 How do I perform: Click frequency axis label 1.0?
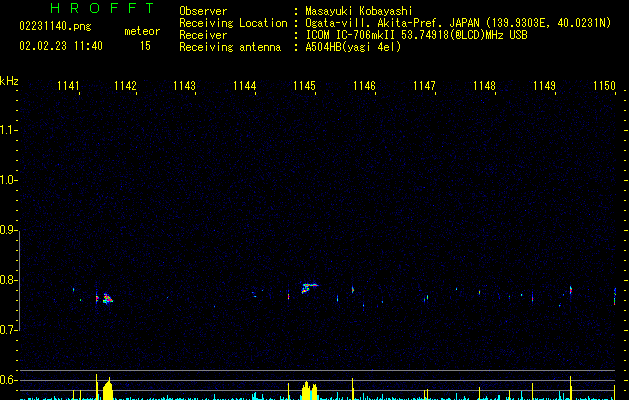[x=8, y=180]
